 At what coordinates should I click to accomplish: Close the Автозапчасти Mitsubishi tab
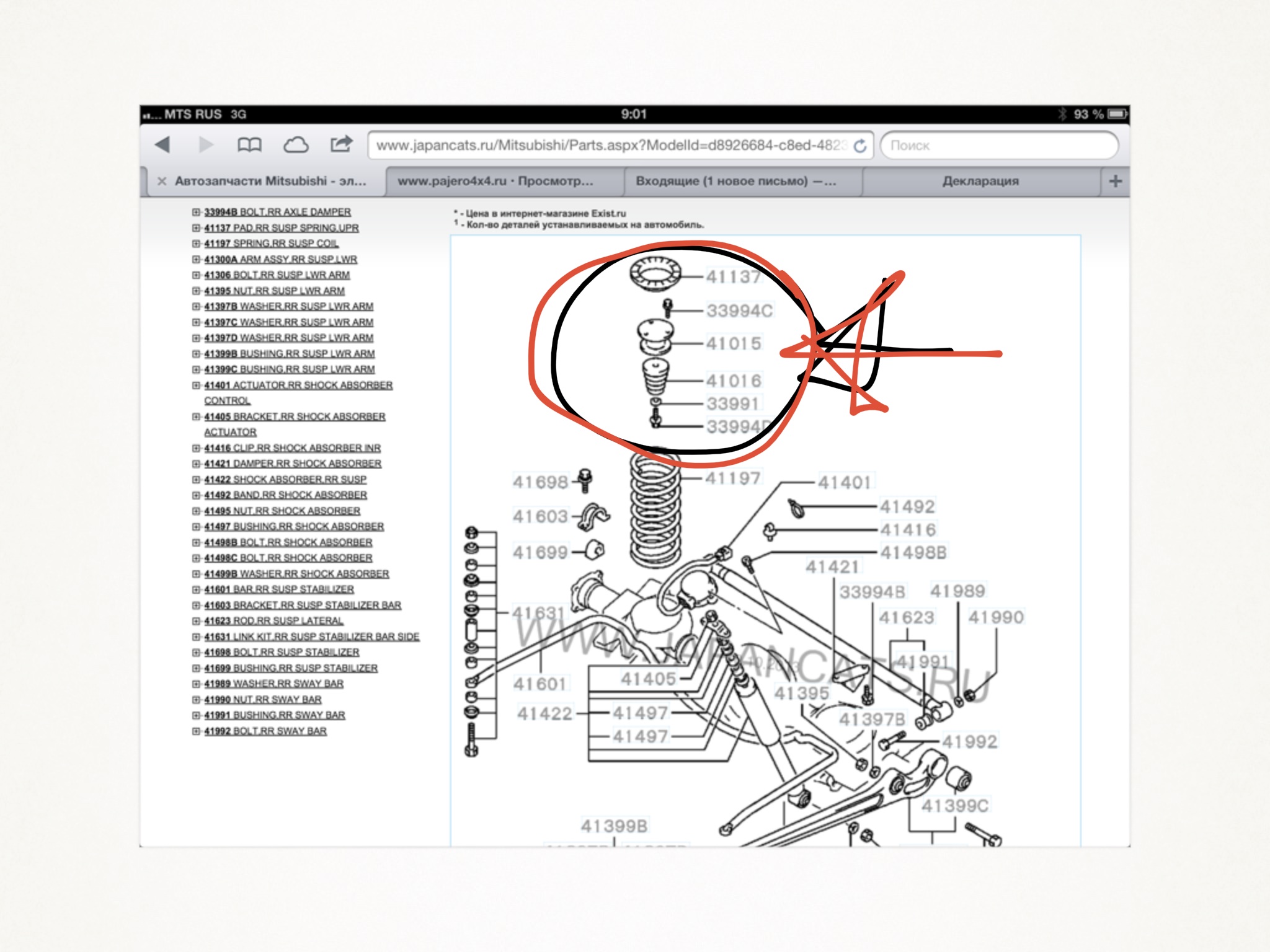click(x=162, y=181)
